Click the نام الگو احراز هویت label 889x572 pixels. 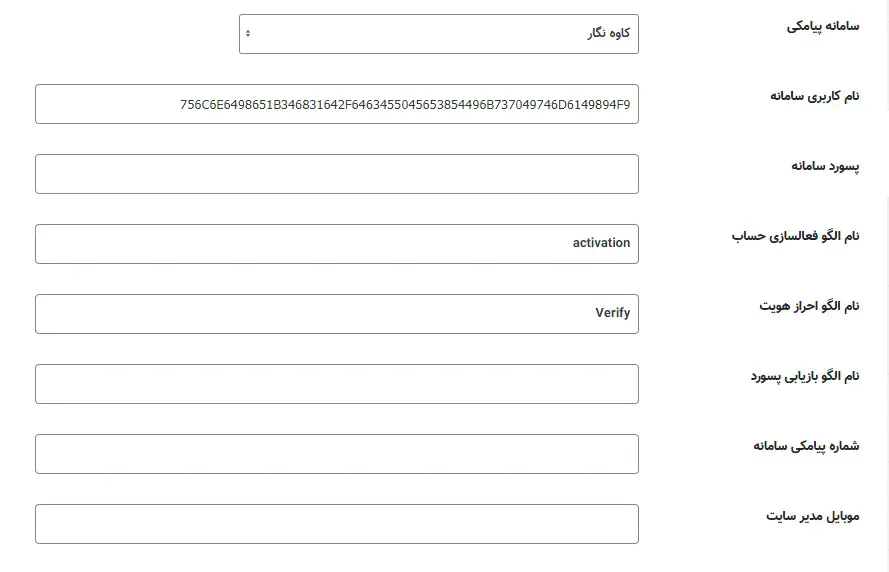click(x=809, y=306)
